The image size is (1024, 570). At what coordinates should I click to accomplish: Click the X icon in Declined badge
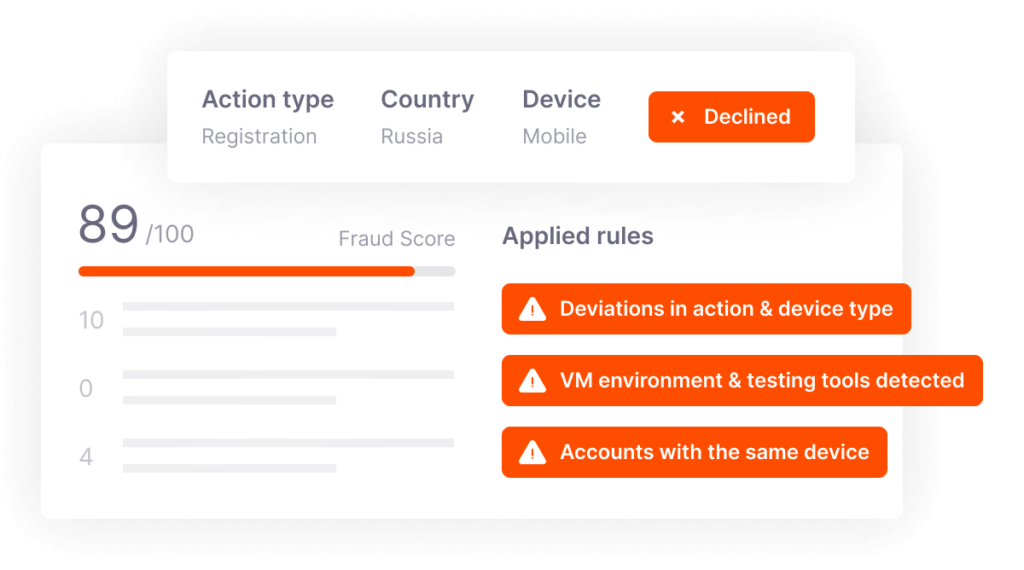coord(678,117)
